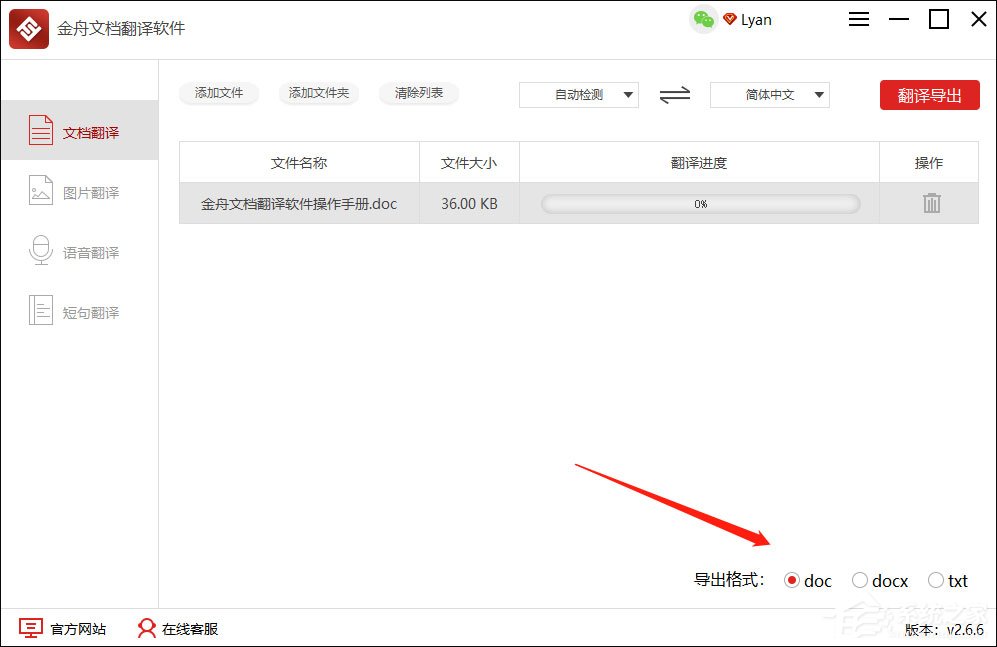Click the 文件名称 column header
997x647 pixels.
pyautogui.click(x=297, y=162)
